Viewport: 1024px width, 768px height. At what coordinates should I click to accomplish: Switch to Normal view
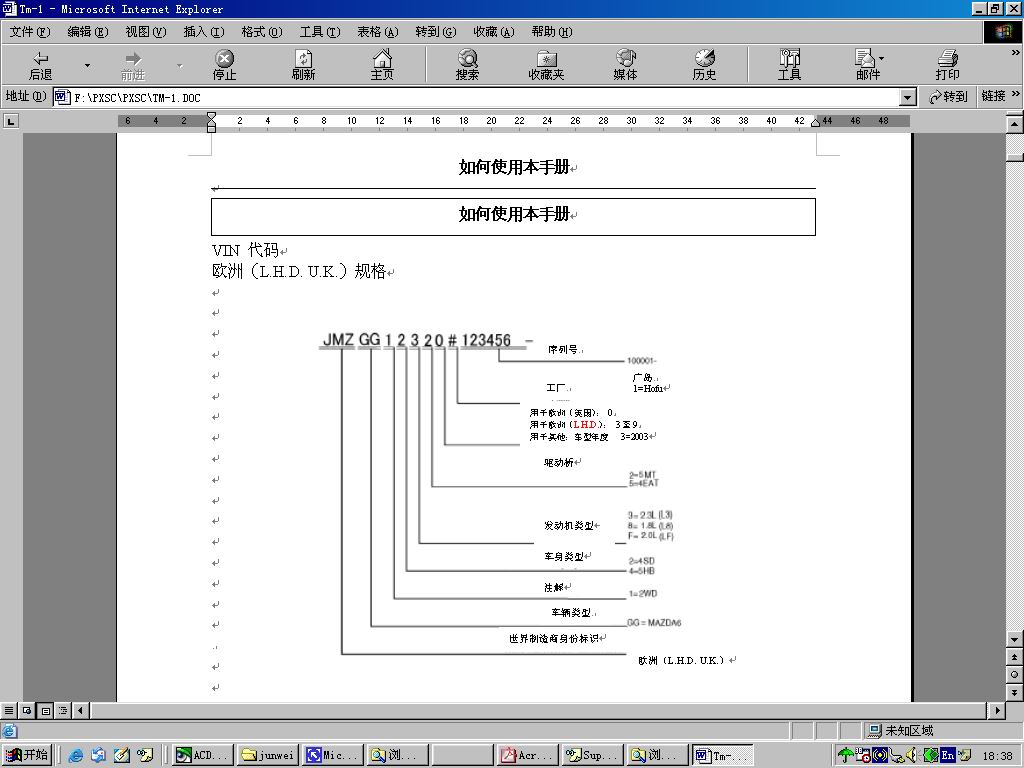click(9, 711)
